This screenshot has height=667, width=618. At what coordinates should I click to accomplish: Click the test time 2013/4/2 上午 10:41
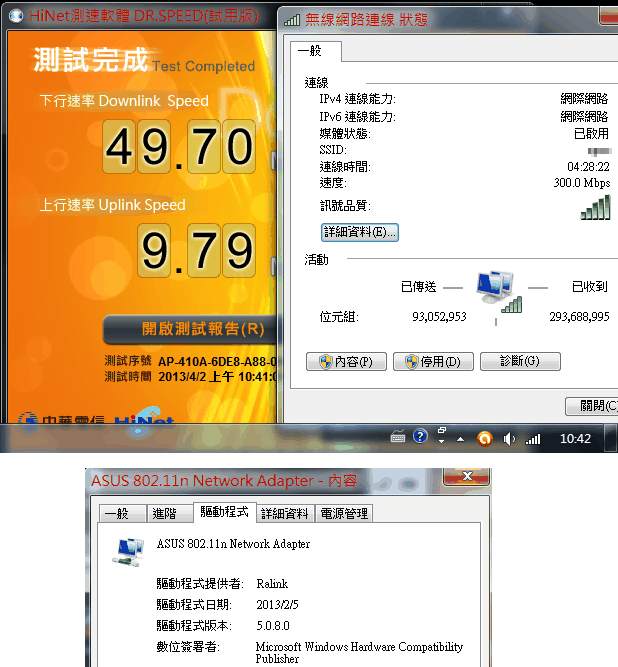[x=217, y=377]
